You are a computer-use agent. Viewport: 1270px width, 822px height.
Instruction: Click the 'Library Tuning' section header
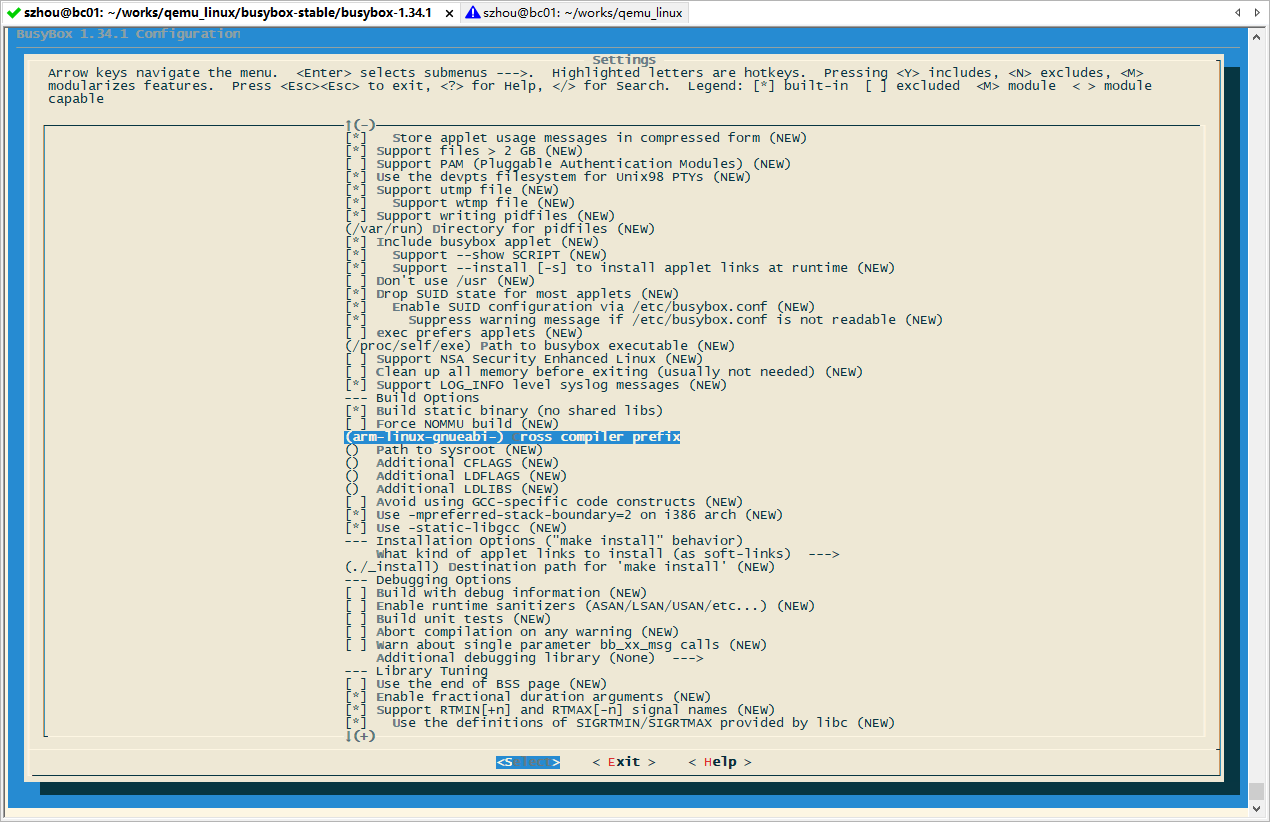pos(415,671)
